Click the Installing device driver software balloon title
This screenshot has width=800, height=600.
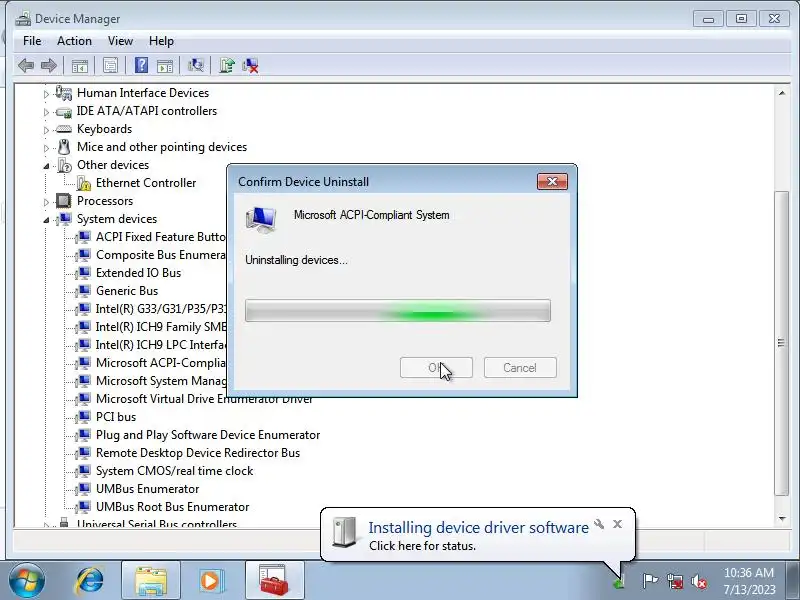coord(479,527)
